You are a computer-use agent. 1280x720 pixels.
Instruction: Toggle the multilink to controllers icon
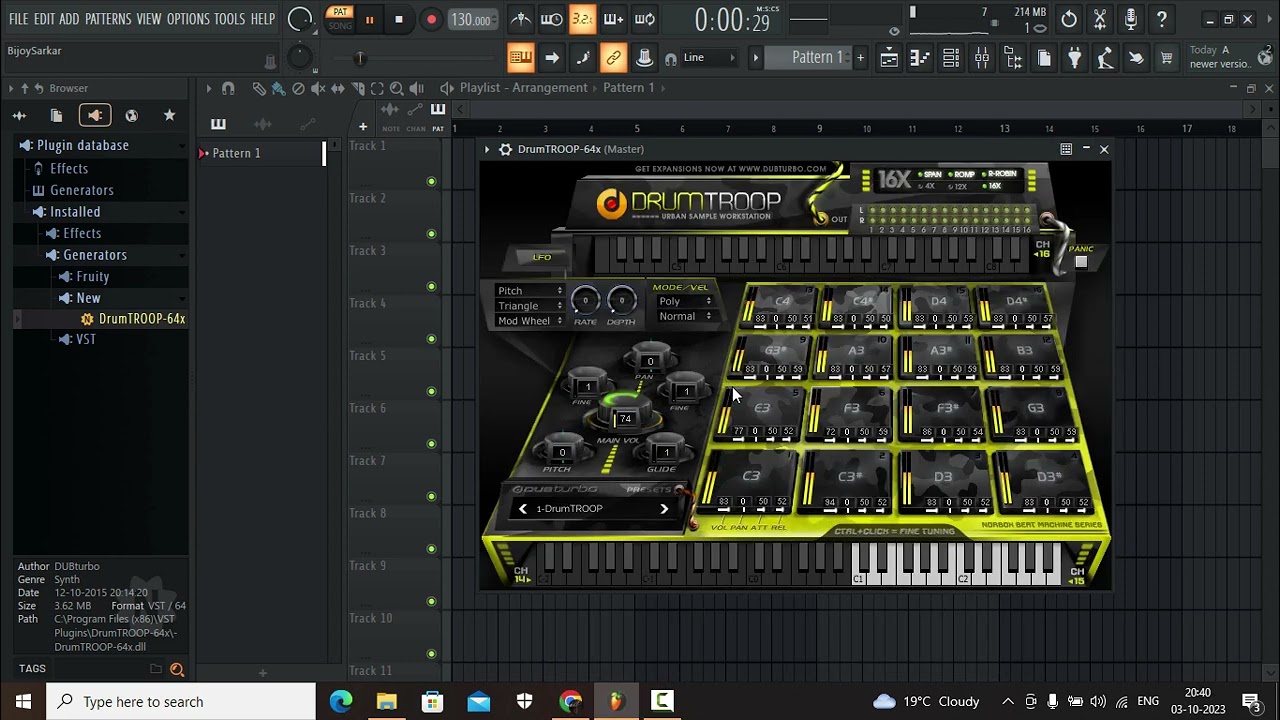[x=613, y=58]
